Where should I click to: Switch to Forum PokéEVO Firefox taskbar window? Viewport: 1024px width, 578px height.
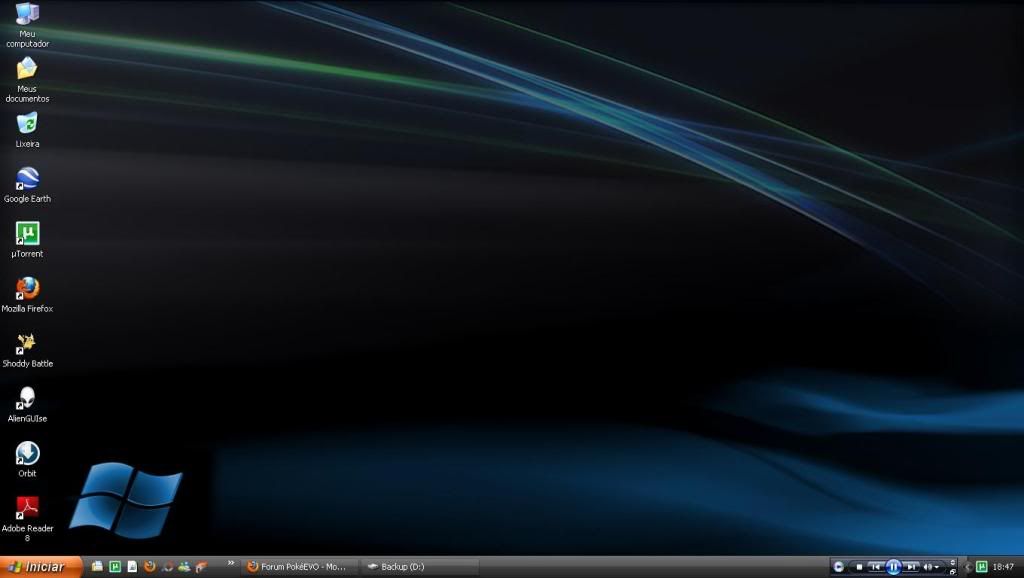point(299,567)
